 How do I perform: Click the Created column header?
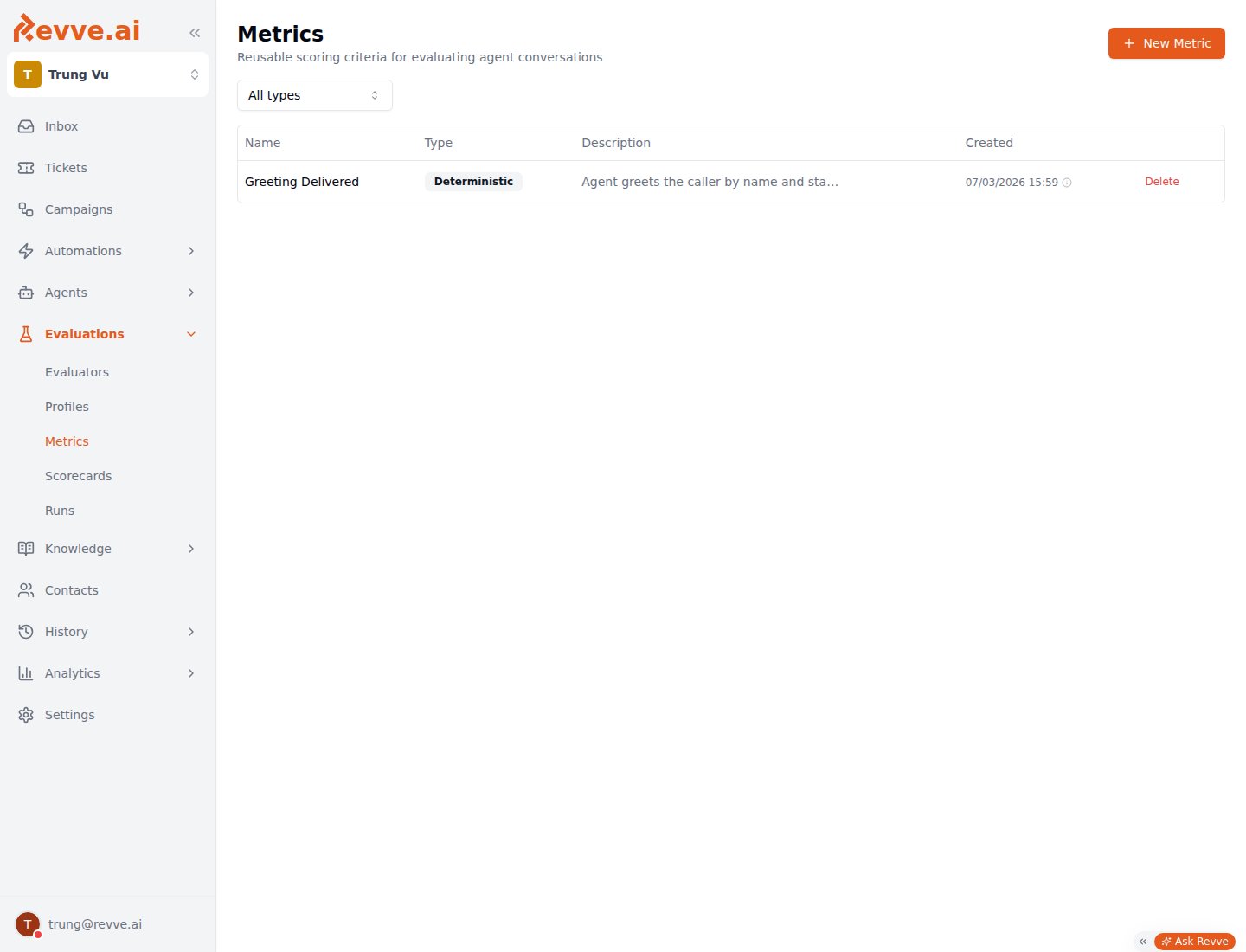coord(989,143)
